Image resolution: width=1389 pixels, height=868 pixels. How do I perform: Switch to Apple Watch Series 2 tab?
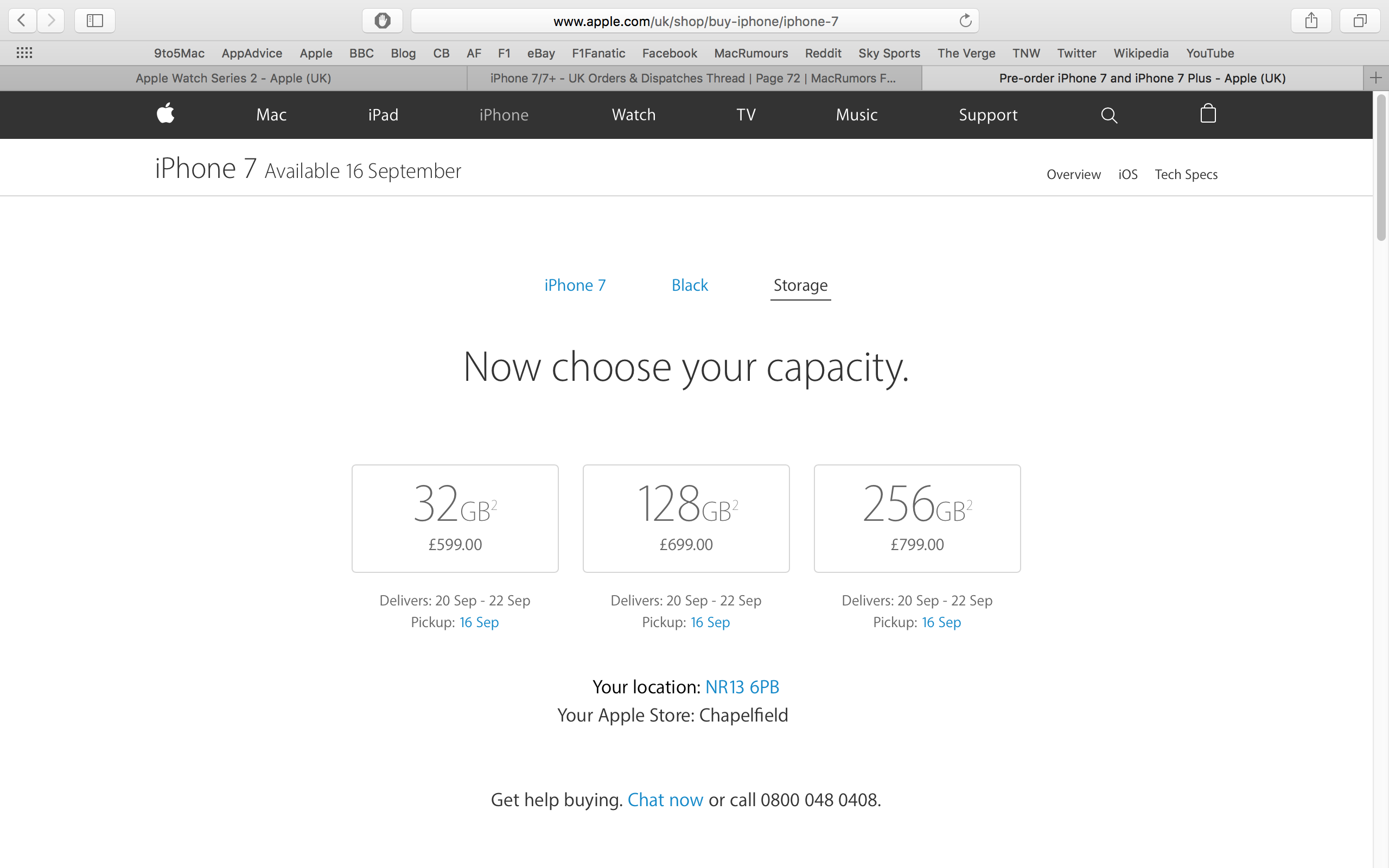click(233, 78)
